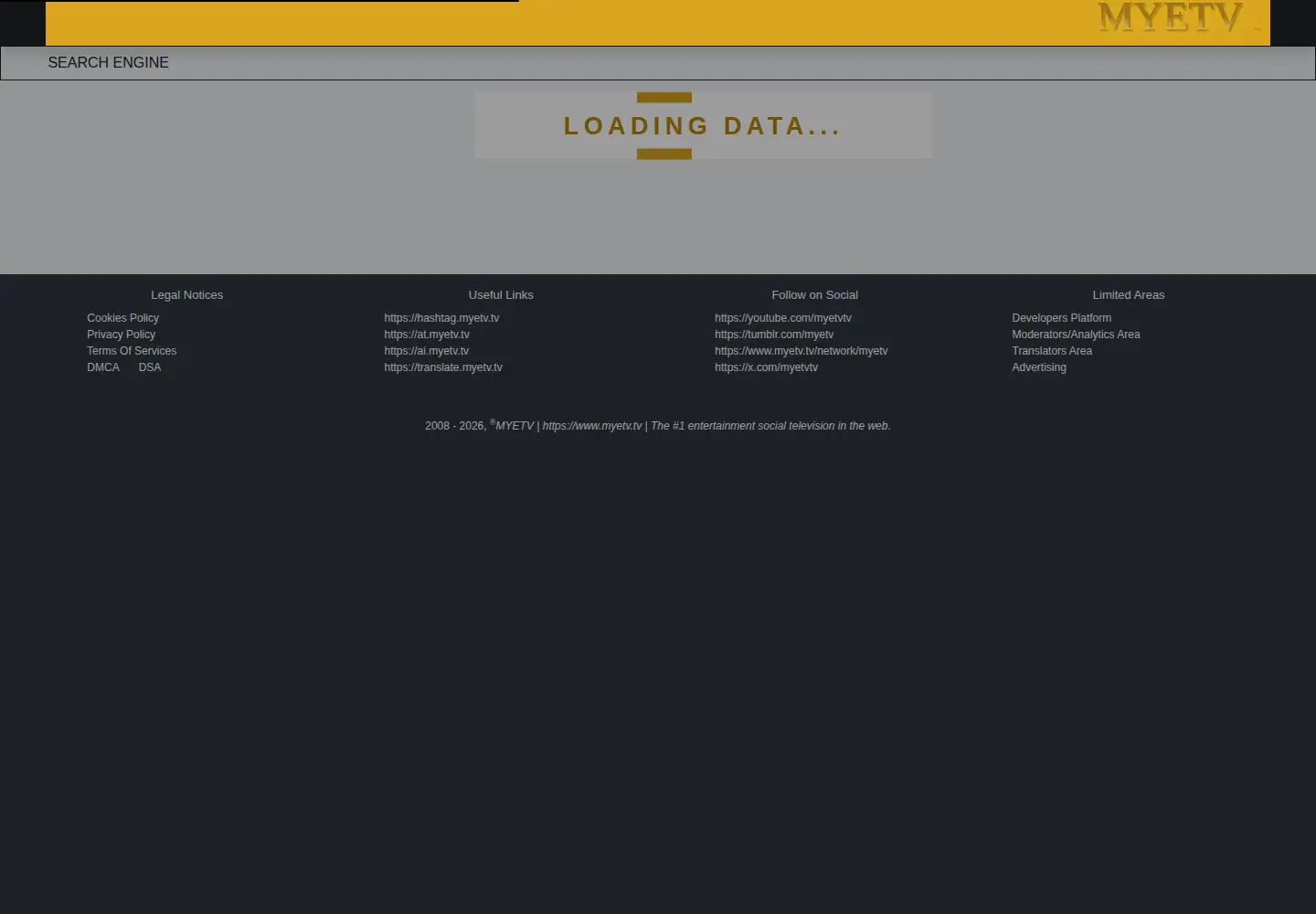Visit https://translate.myetv.tv link
The image size is (1316, 914).
tap(443, 367)
